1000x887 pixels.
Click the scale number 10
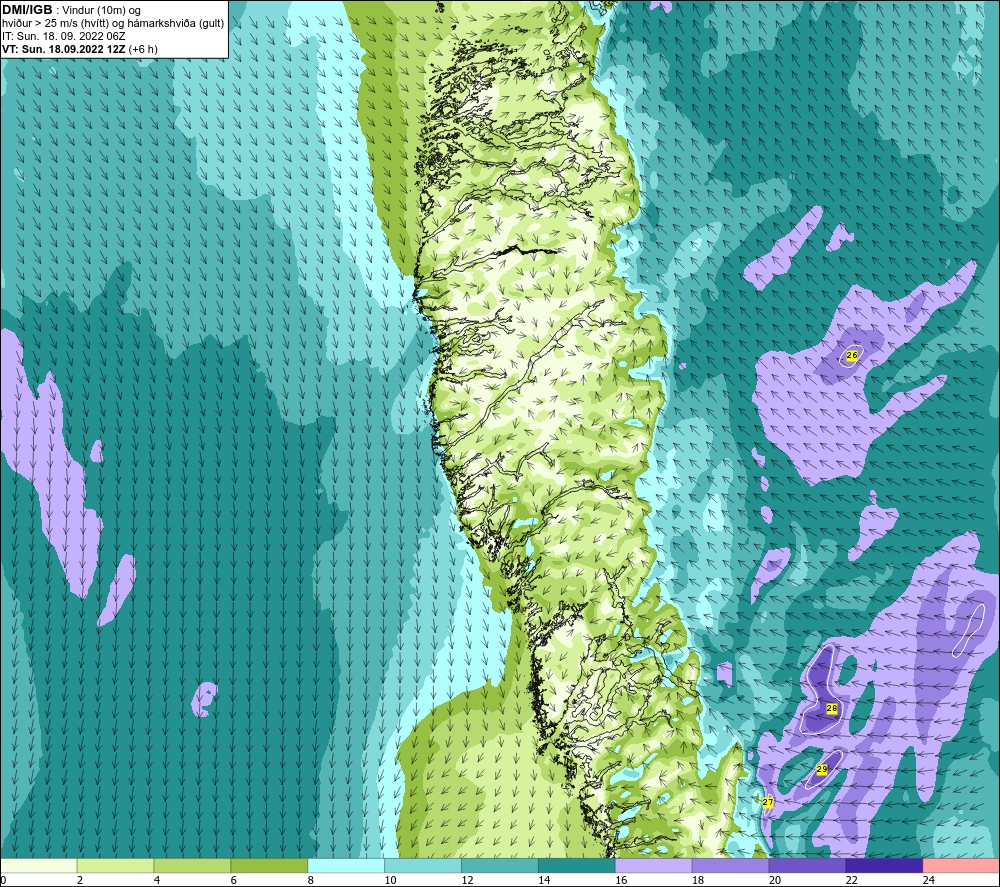tap(390, 880)
